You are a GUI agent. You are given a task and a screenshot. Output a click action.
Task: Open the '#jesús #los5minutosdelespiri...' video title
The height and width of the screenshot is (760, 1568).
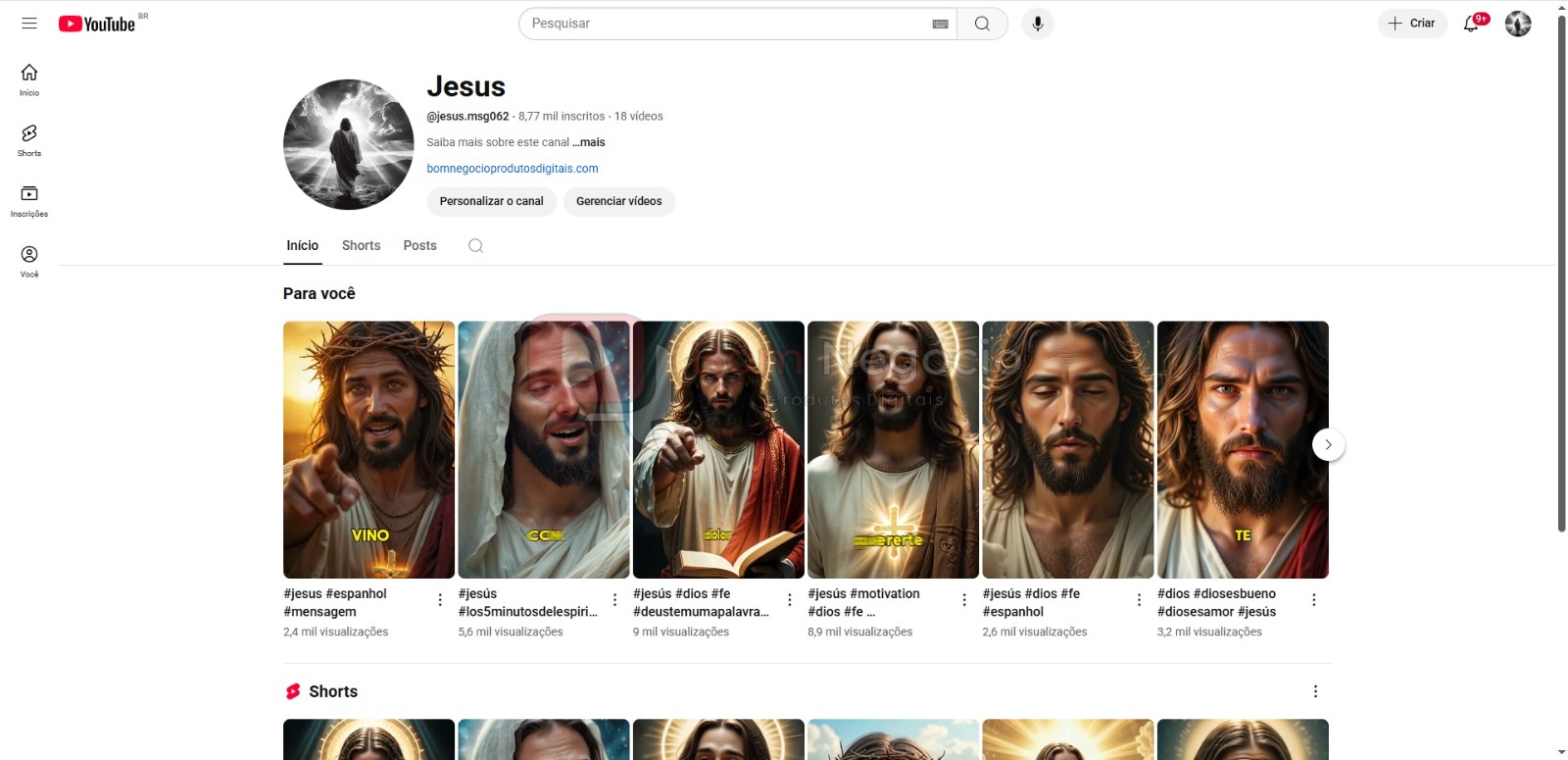527,602
